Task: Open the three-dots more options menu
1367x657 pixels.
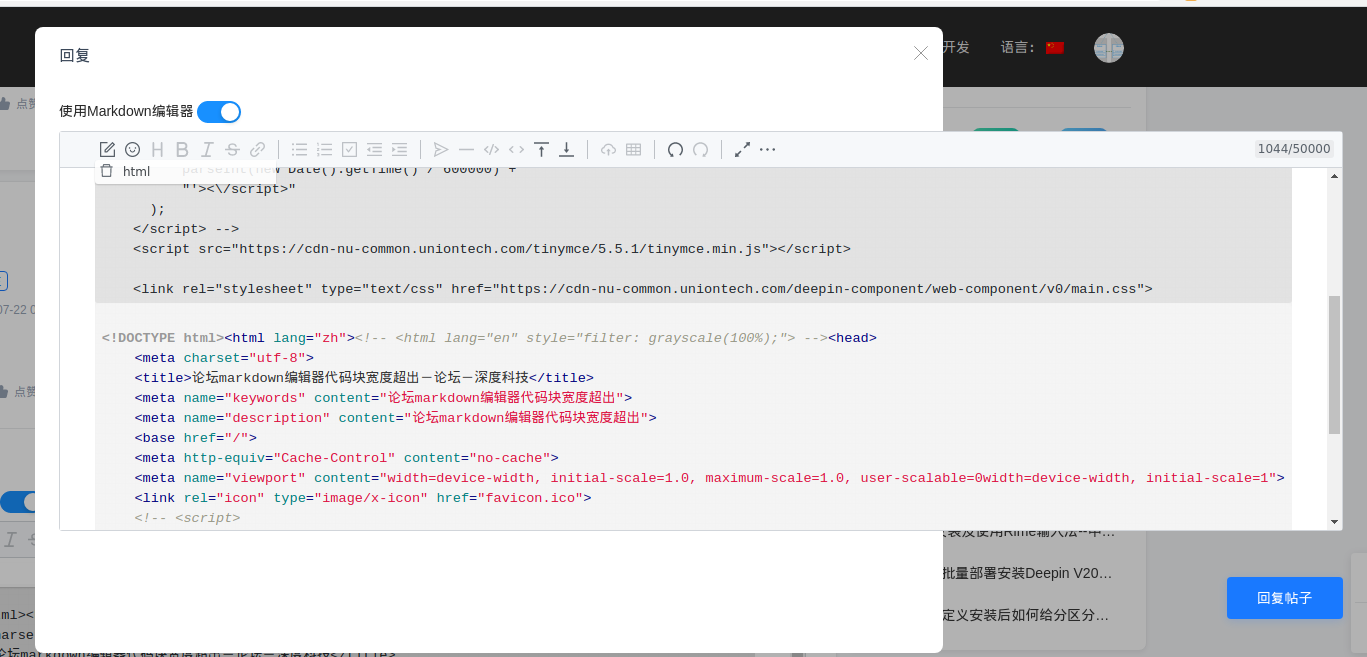Action: coord(767,150)
